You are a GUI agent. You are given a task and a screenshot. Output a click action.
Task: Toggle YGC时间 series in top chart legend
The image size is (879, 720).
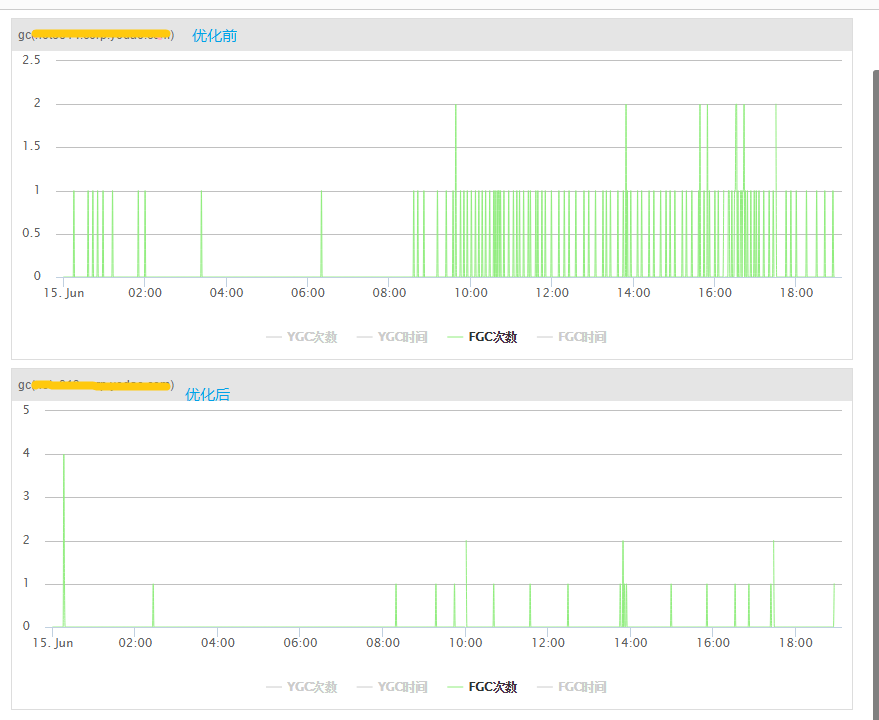point(392,337)
